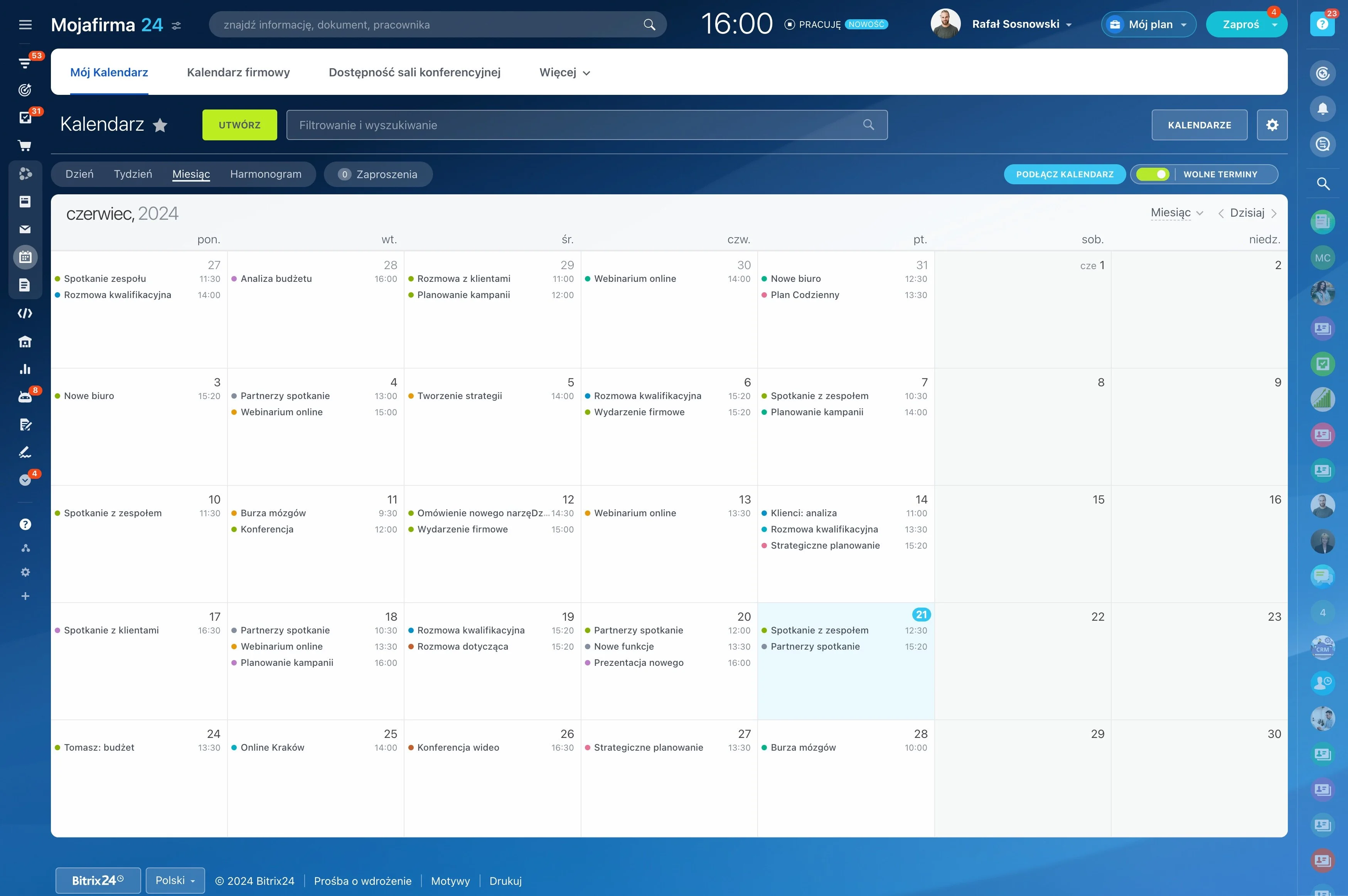
Task: Open the Tomasz: budżet event
Action: pos(99,748)
